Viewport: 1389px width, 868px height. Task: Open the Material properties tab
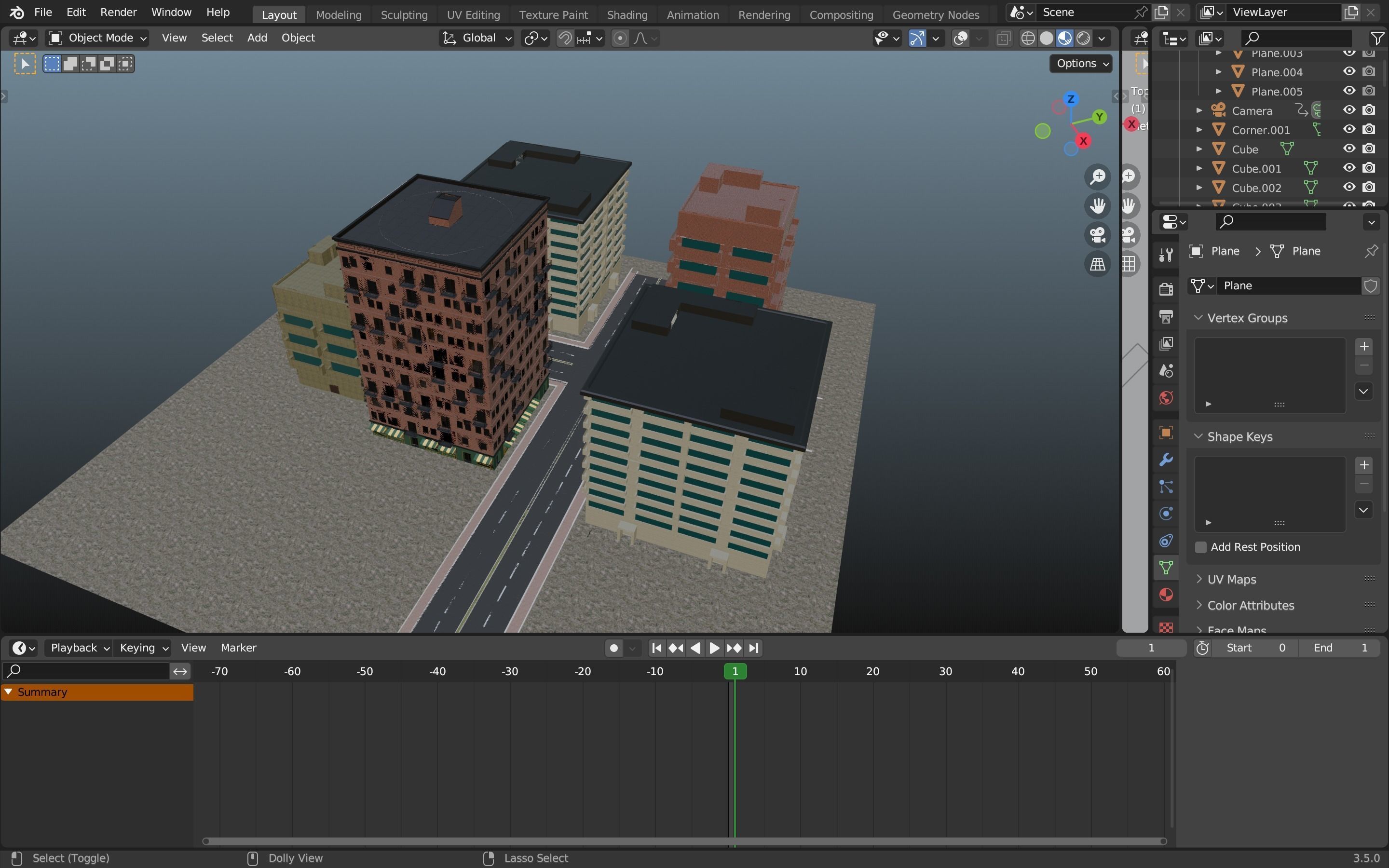(x=1166, y=595)
